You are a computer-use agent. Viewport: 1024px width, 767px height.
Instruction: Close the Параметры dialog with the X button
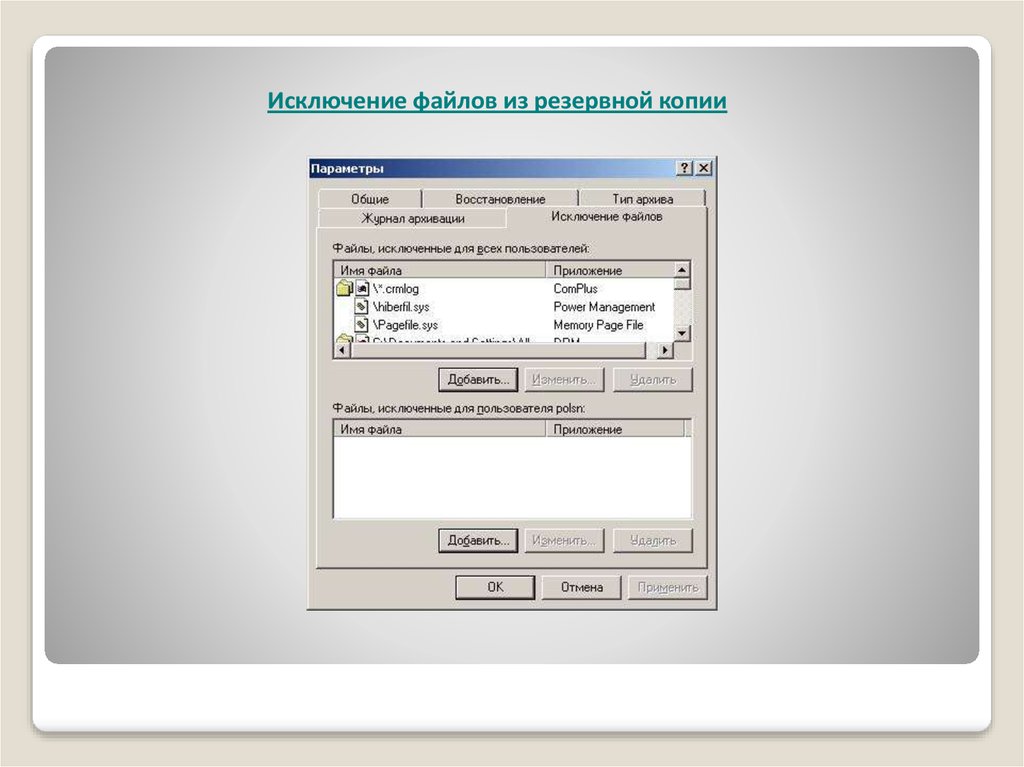point(703,168)
